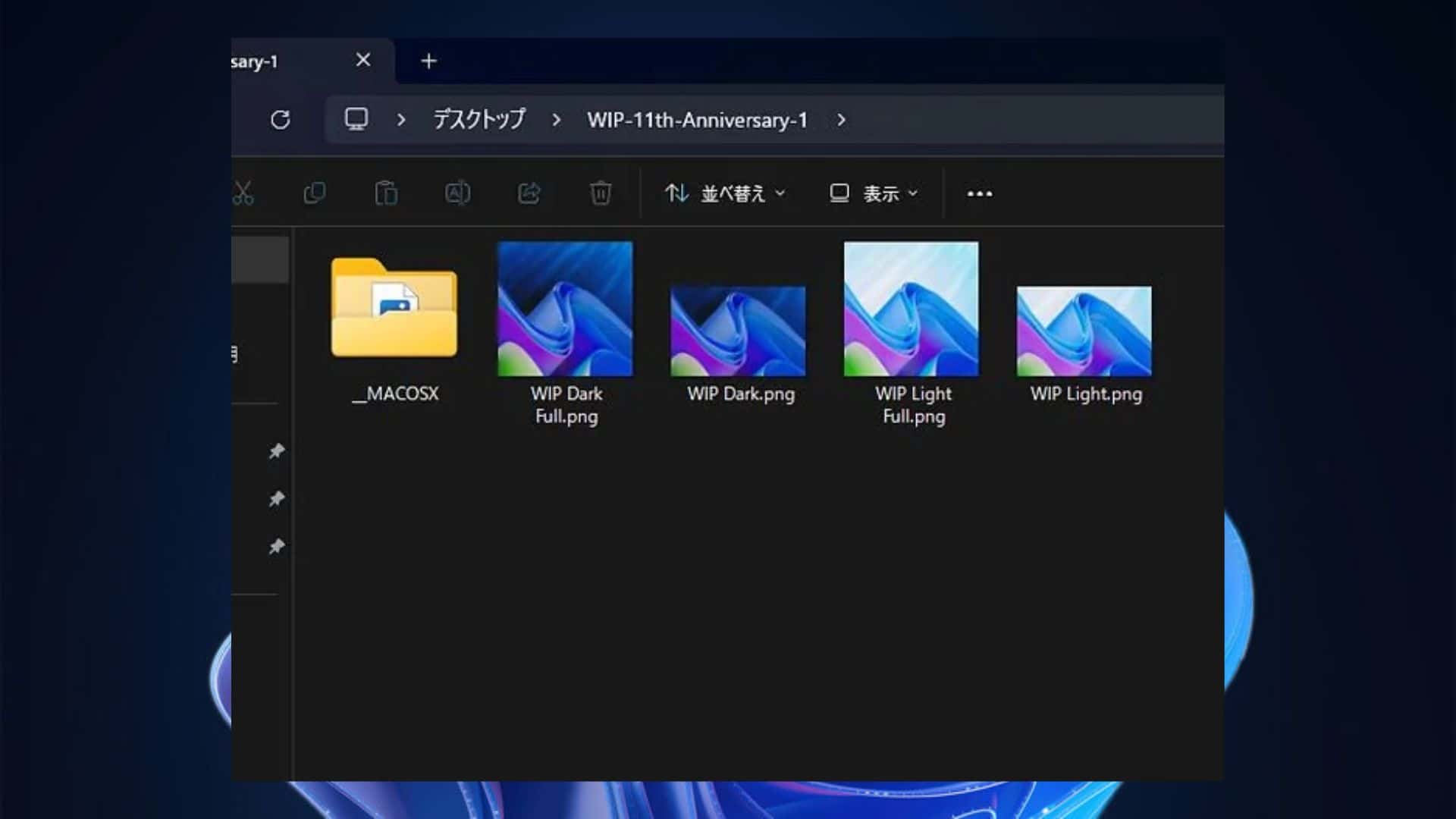
Task: Click the Rename icon
Action: [x=457, y=193]
